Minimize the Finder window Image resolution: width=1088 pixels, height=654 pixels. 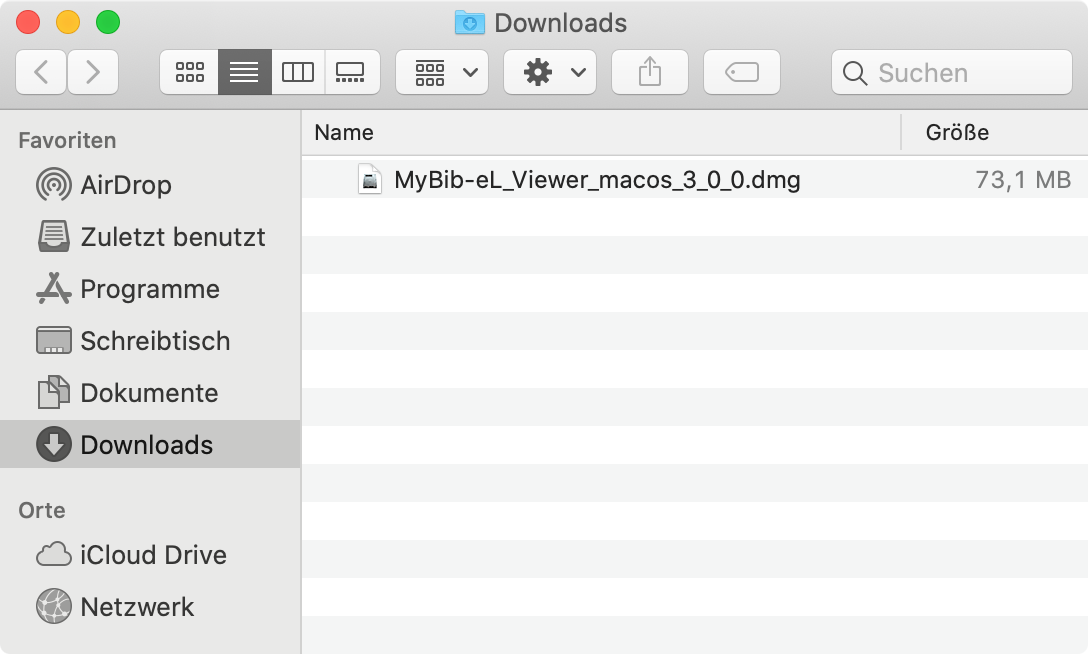click(68, 22)
